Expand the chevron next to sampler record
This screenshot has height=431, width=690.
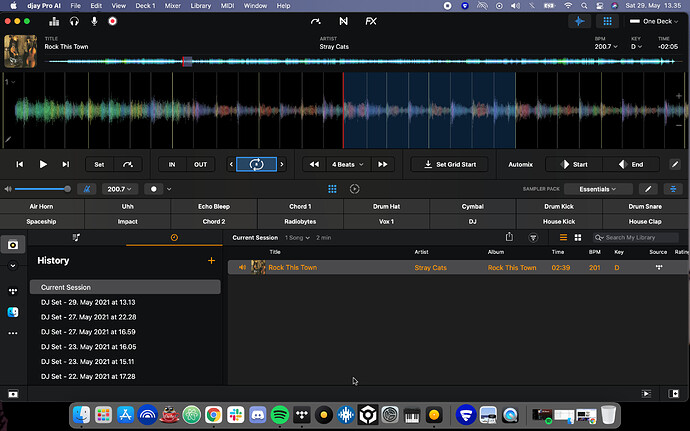click(x=169, y=189)
